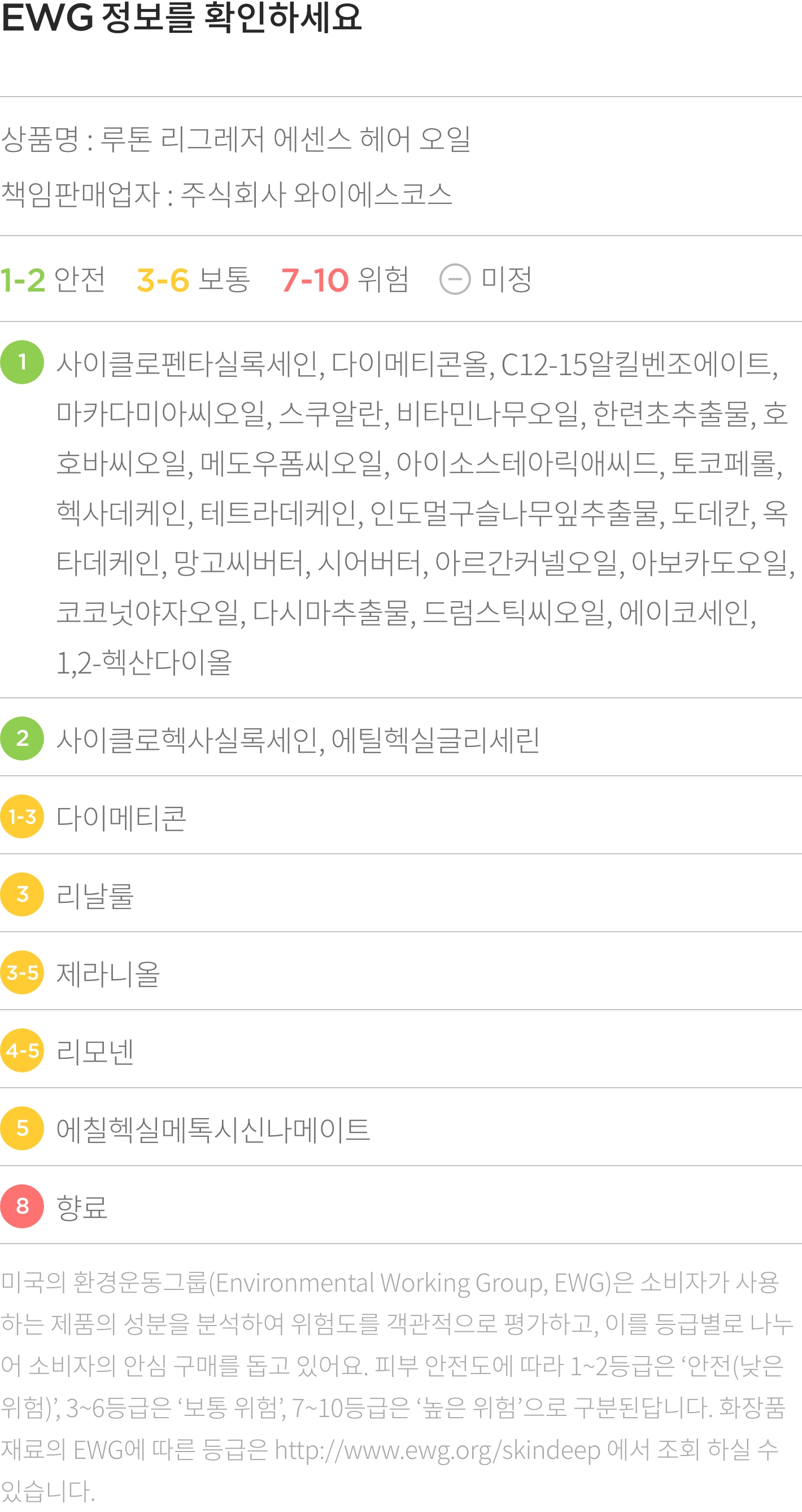Click the green grade 1 circle badge
Image resolution: width=802 pixels, height=1512 pixels.
[21, 362]
